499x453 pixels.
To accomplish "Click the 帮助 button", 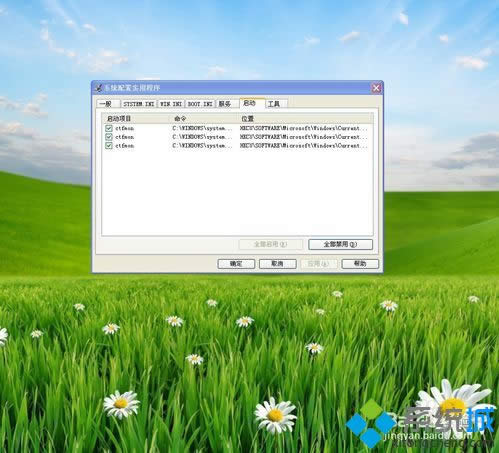I will tap(360, 264).
